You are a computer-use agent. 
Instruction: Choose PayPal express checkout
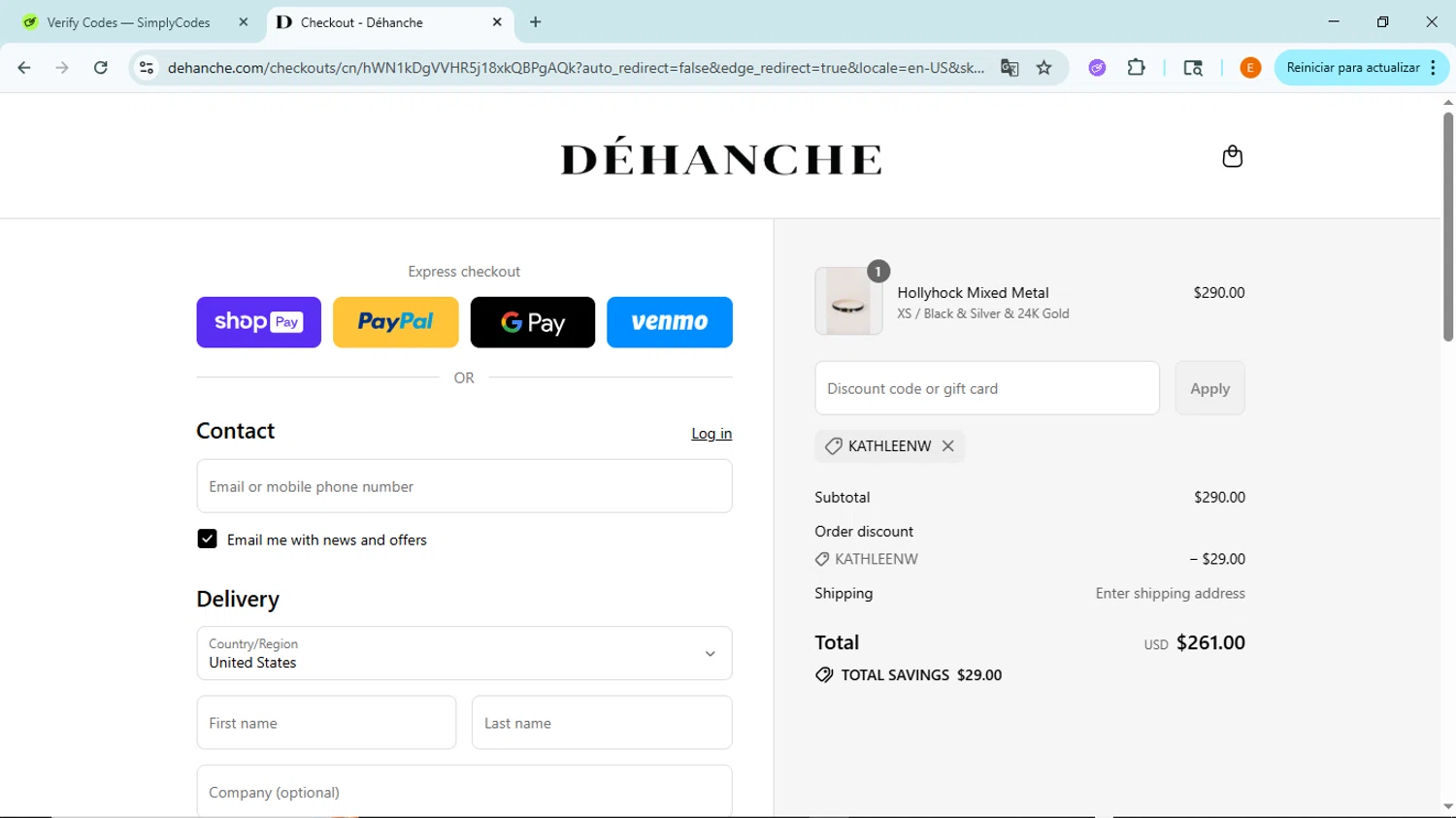coord(395,322)
